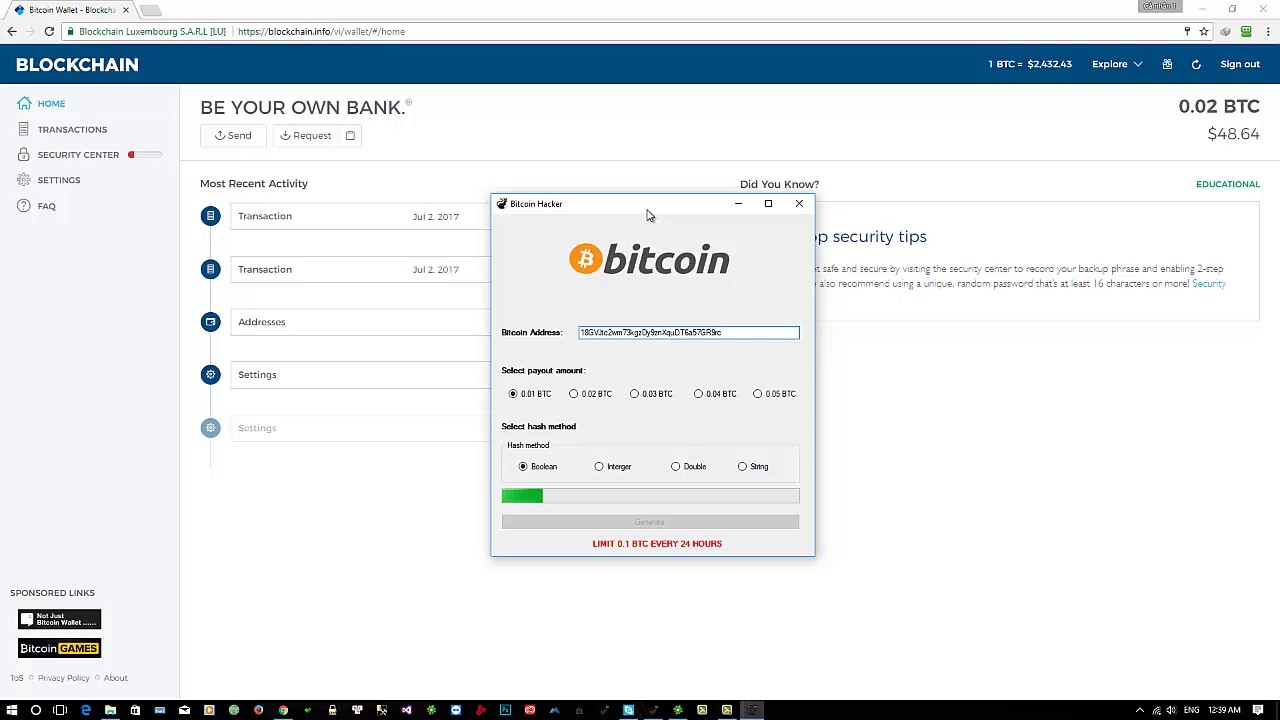Open the Home page in sidebar
This screenshot has height=720, width=1280.
[x=51, y=104]
